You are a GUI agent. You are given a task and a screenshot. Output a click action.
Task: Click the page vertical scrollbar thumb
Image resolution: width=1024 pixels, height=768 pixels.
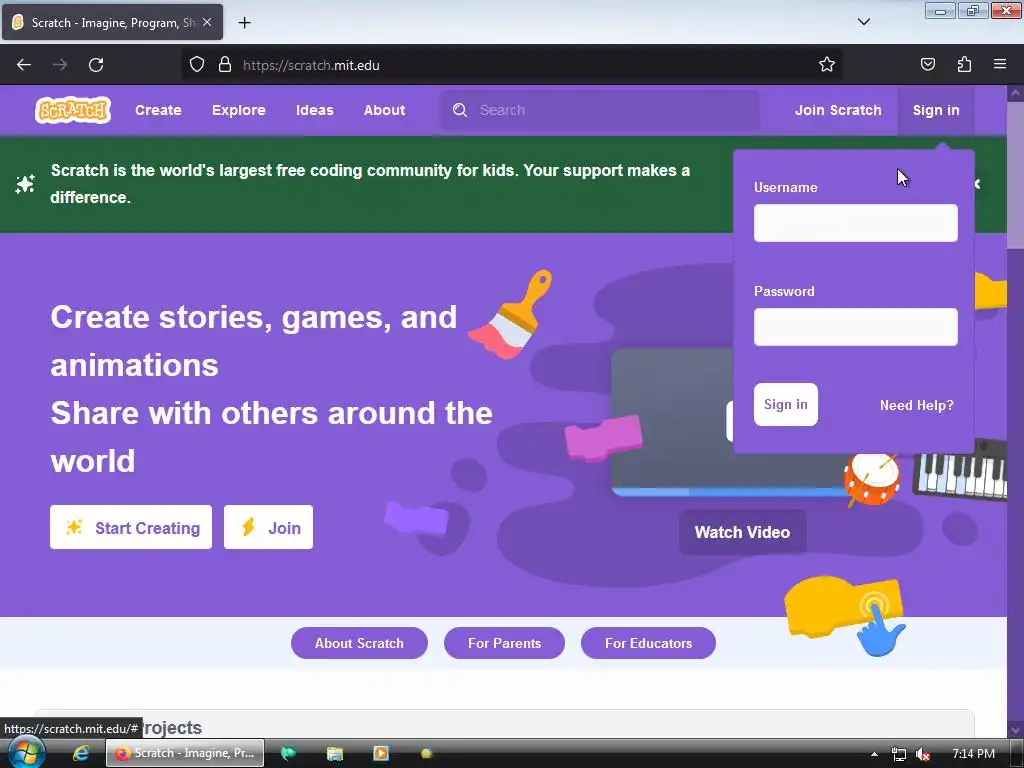click(x=1015, y=175)
